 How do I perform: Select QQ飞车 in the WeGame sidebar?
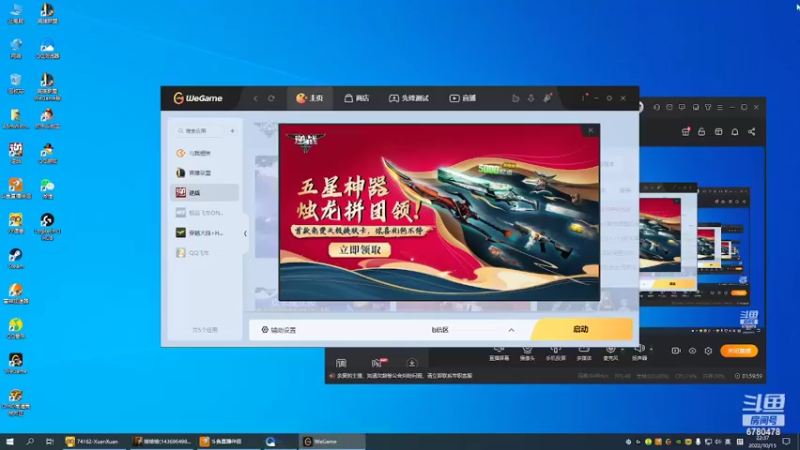[x=205, y=253]
